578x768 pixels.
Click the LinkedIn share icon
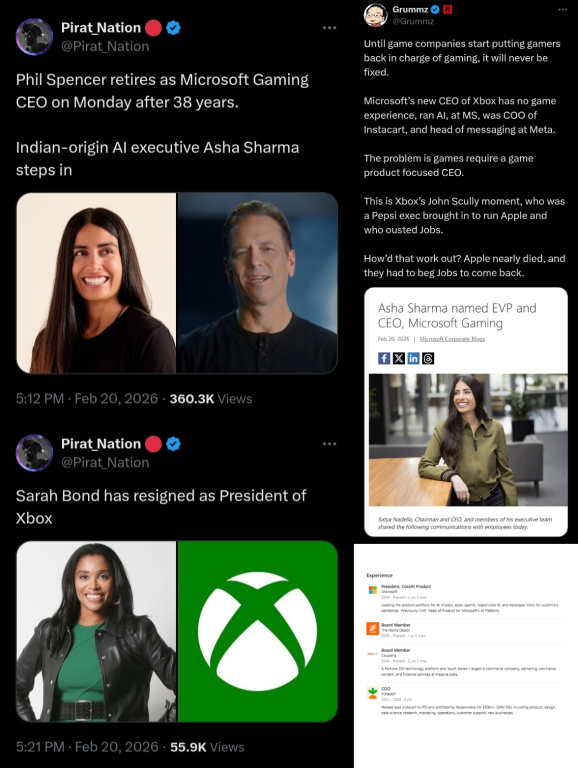[x=413, y=359]
